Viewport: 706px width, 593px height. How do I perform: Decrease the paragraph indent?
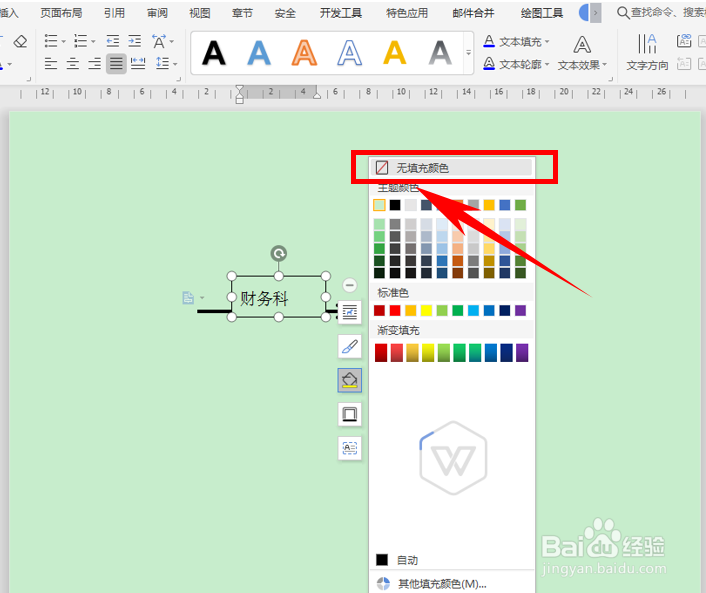[x=113, y=41]
